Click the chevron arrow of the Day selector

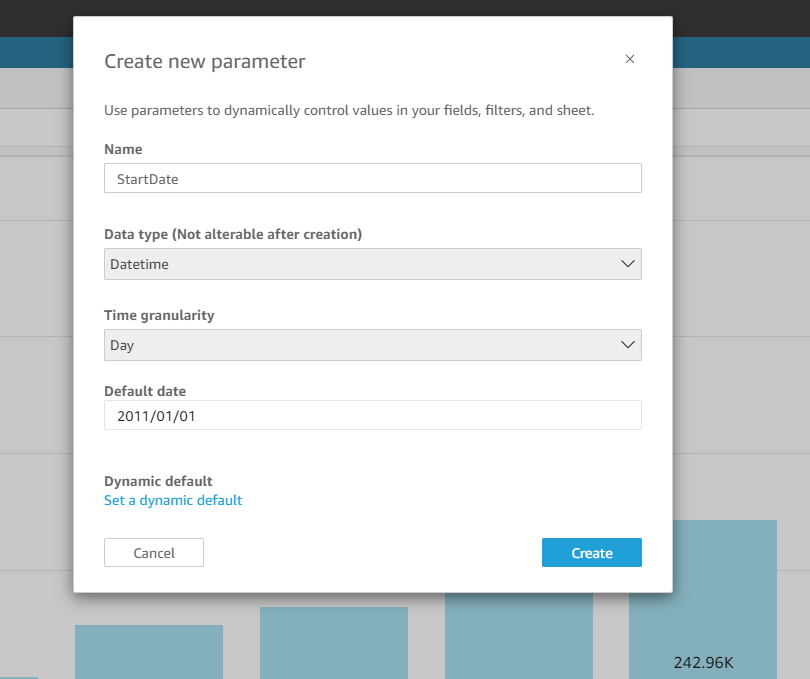click(628, 345)
